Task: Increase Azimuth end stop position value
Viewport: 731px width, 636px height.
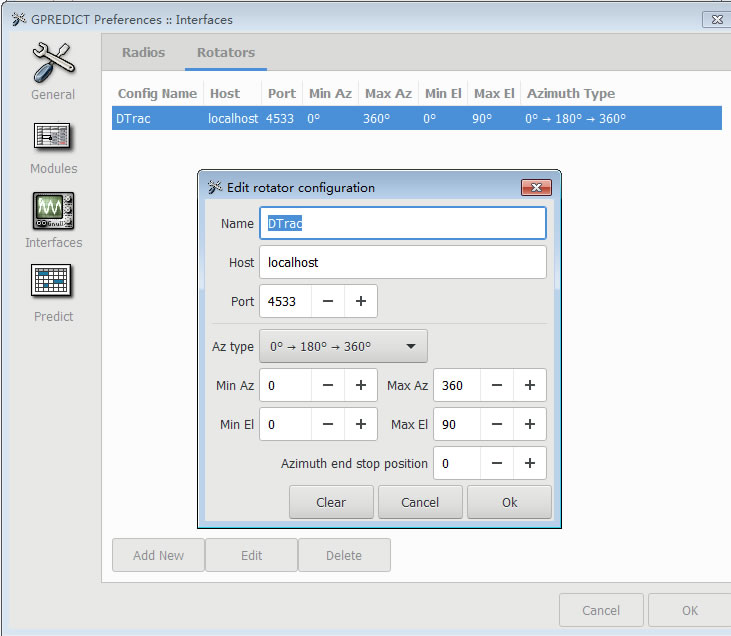Action: [530, 463]
